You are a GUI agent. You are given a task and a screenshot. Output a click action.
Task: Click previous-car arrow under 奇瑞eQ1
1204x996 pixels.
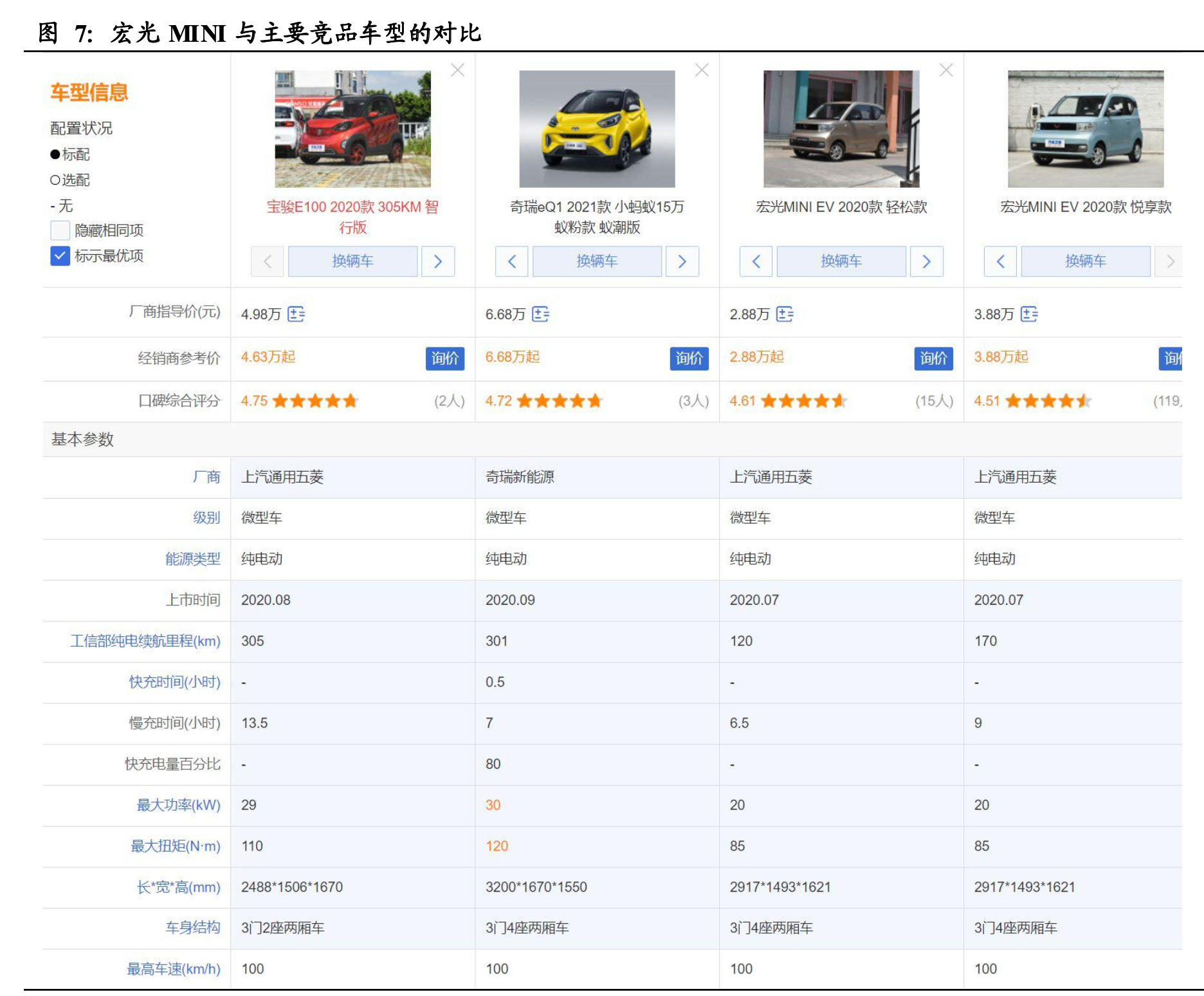pyautogui.click(x=511, y=261)
